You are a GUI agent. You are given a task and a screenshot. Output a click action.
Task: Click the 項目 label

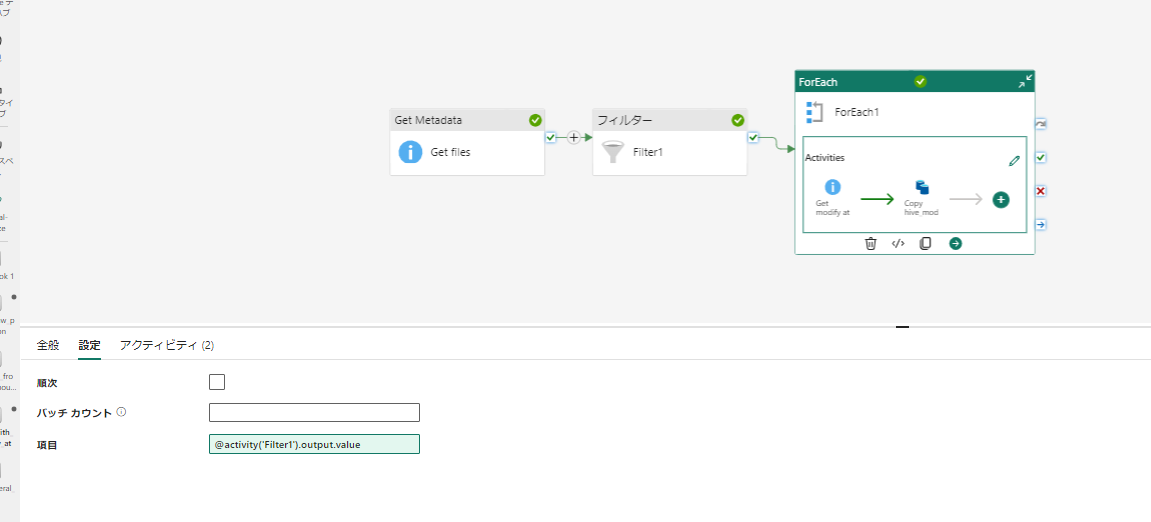coord(47,445)
